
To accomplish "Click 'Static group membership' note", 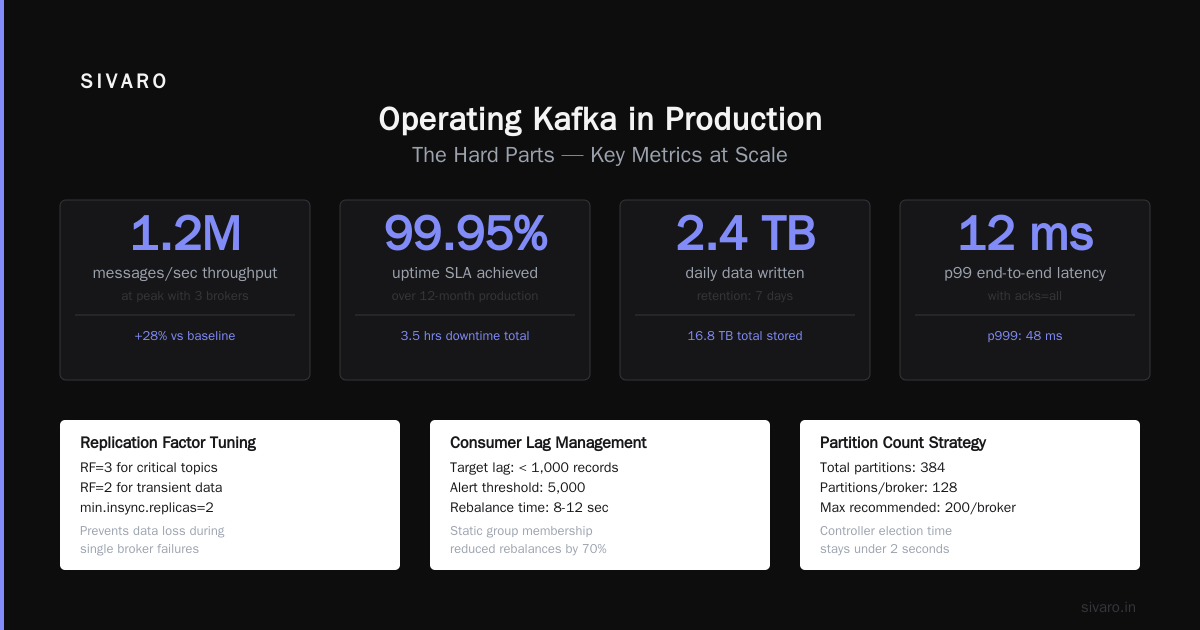I will pyautogui.click(x=521, y=531).
